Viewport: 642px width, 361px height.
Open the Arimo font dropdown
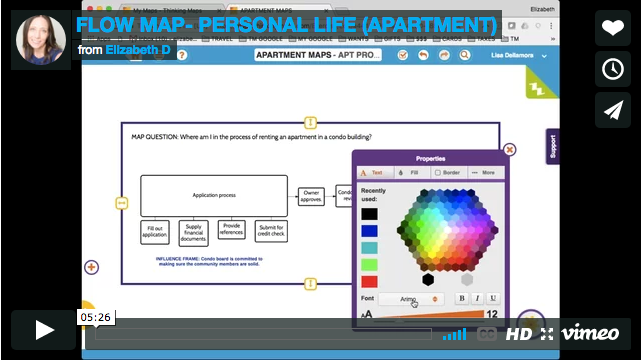tap(410, 299)
